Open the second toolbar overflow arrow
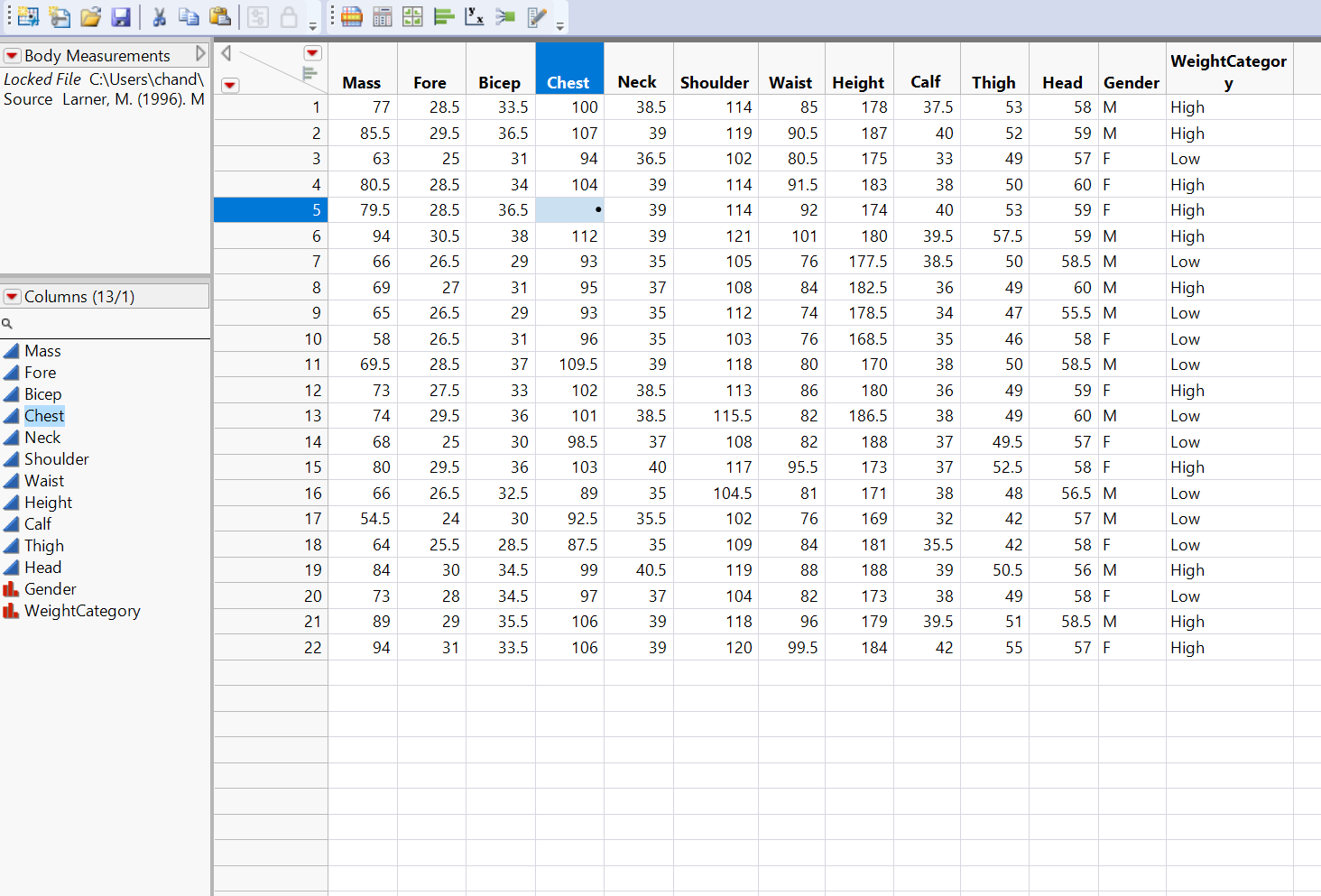This screenshot has height=896, width=1321. pyautogui.click(x=560, y=26)
